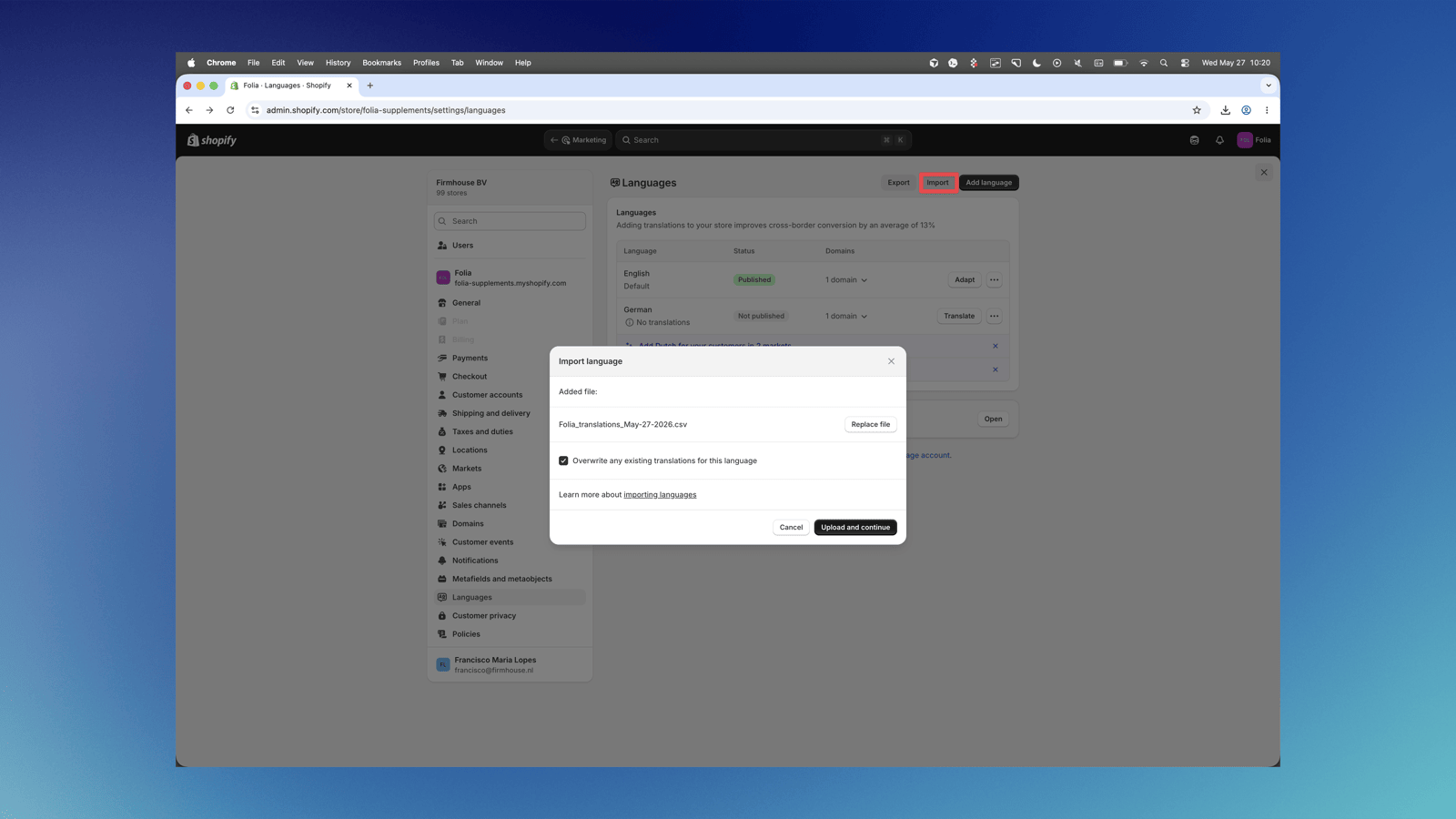Select the Folia store entry in sidebar
The width and height of the screenshot is (1456, 819).
[510, 278]
